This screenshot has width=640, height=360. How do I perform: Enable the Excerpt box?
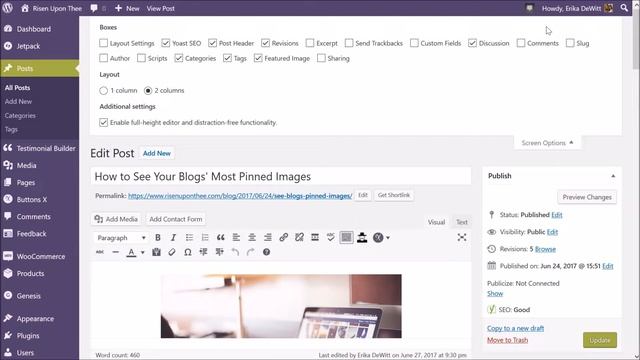310,43
